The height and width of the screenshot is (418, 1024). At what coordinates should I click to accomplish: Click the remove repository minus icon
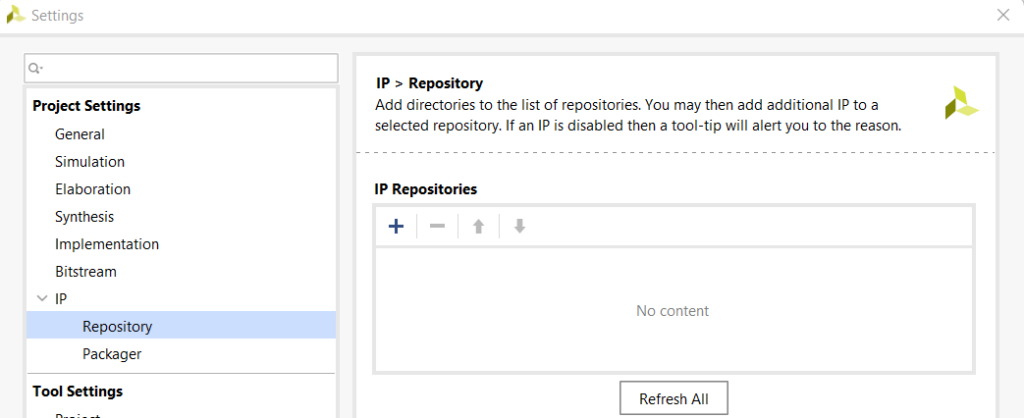437,226
